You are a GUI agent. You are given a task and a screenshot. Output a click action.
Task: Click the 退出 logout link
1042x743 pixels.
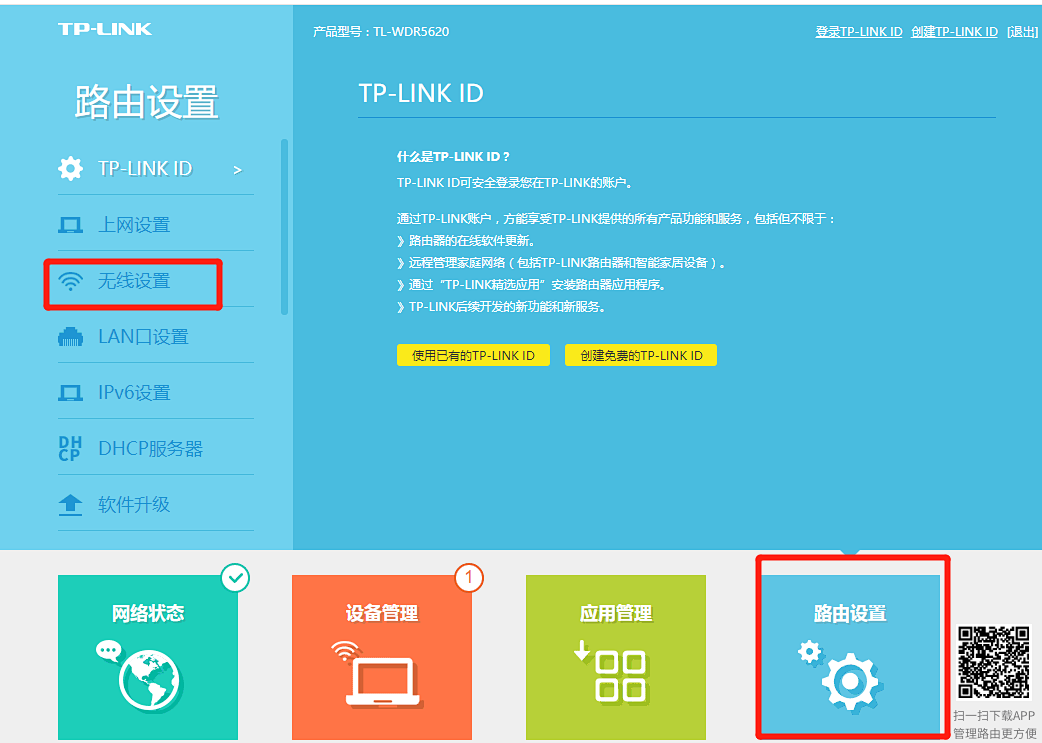[1022, 32]
